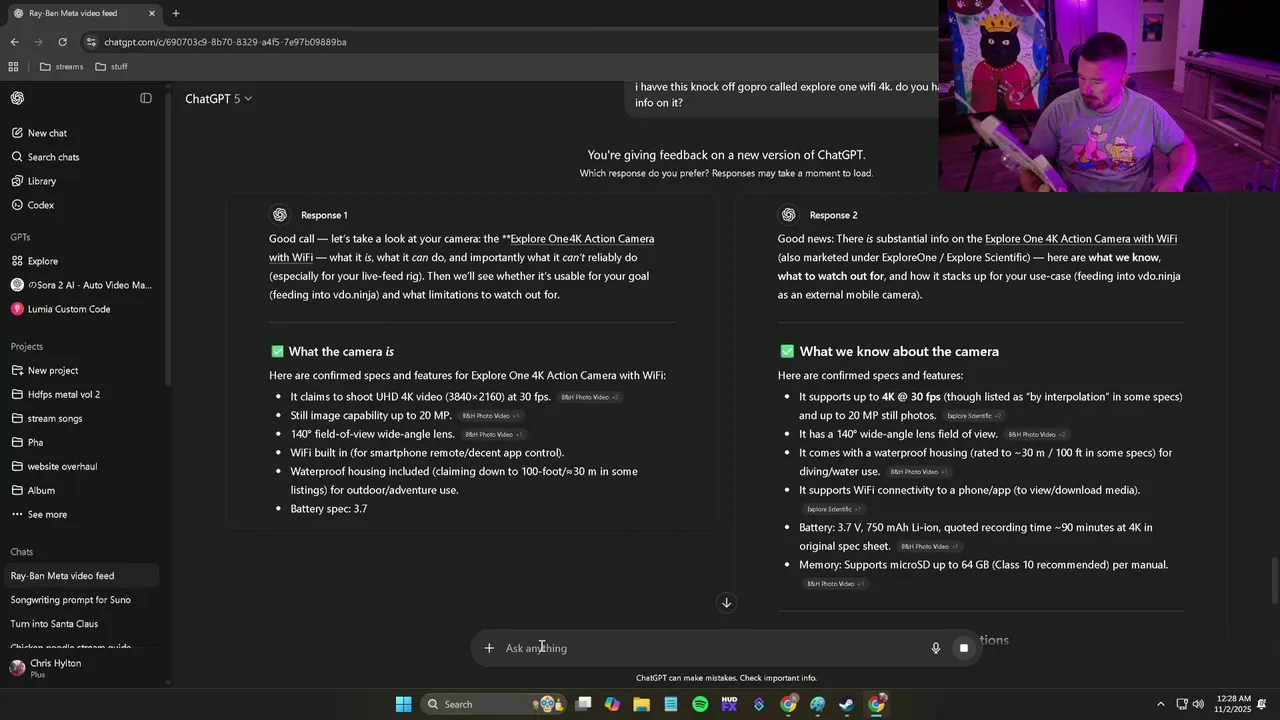Open the Album project
The width and height of the screenshot is (1280, 720).
pos(41,490)
